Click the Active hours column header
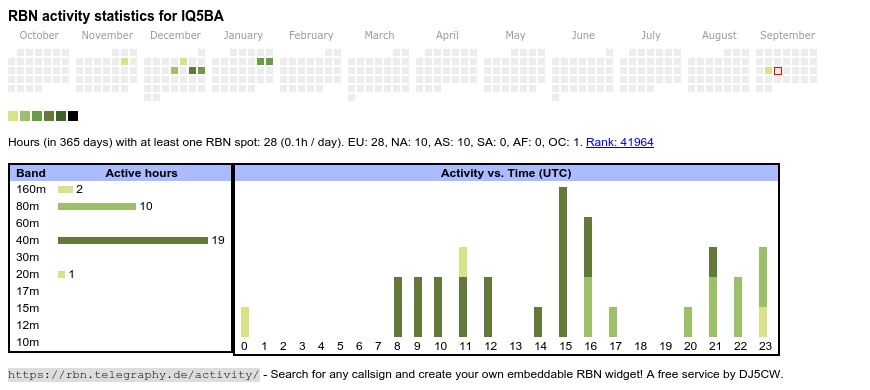 (141, 173)
